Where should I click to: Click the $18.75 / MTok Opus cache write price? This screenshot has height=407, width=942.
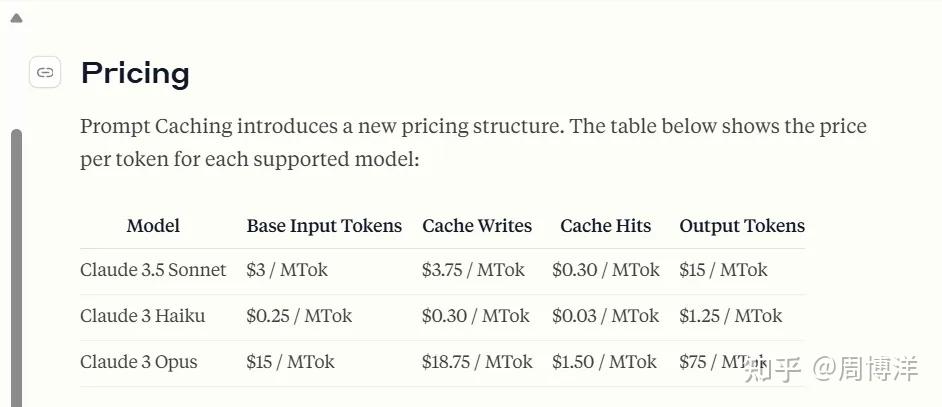(x=477, y=362)
